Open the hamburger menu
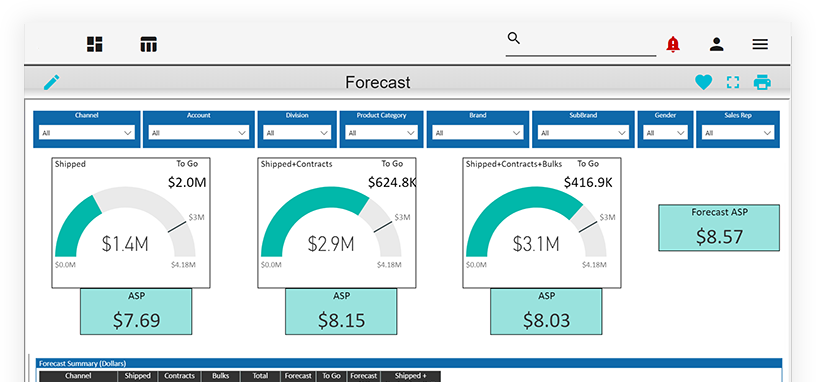 point(760,44)
